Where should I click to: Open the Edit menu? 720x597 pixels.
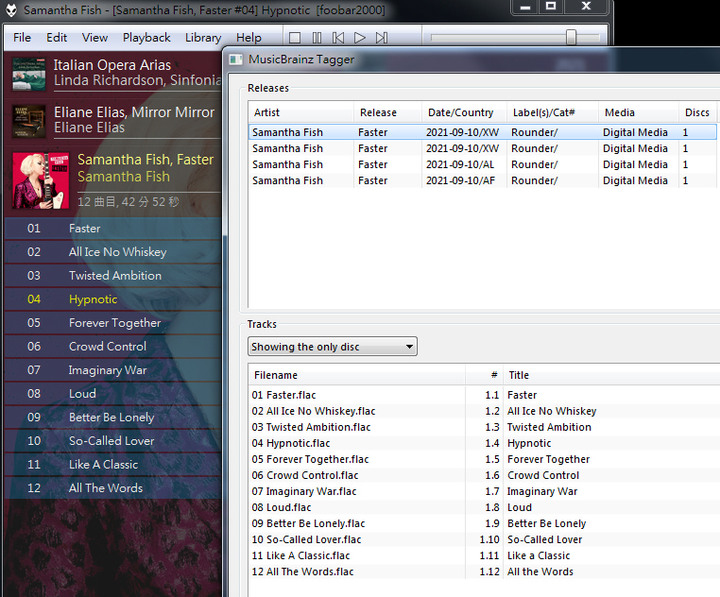56,38
